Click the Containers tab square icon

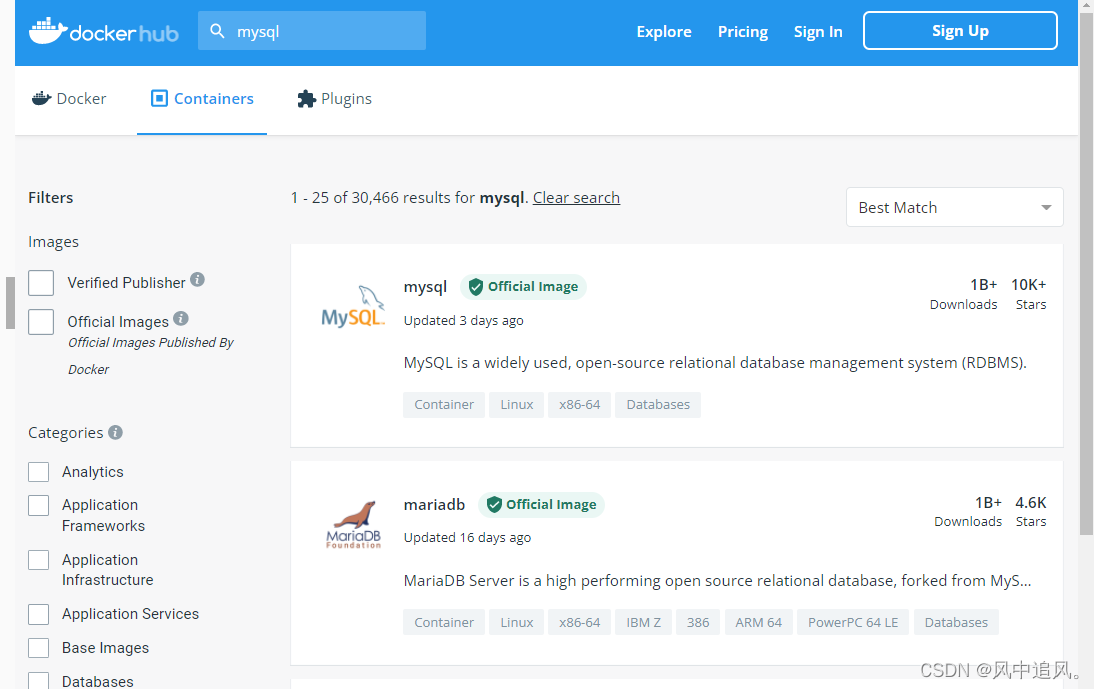159,98
